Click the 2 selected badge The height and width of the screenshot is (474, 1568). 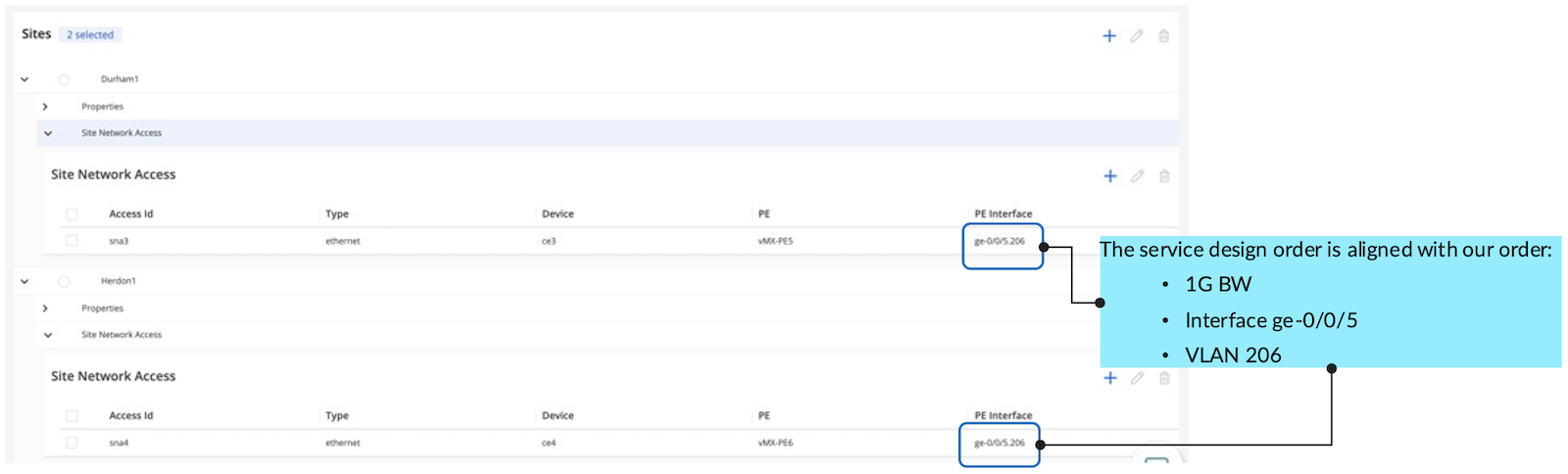90,34
